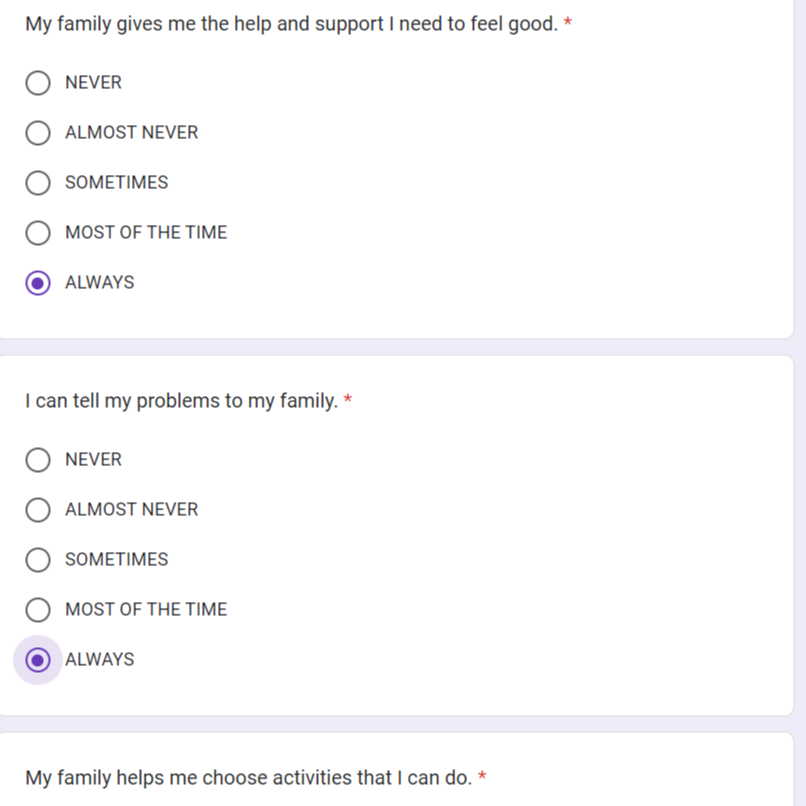The height and width of the screenshot is (806, 806).
Task: Click selected ALWAYS radio for family support question
Action: coord(38,283)
